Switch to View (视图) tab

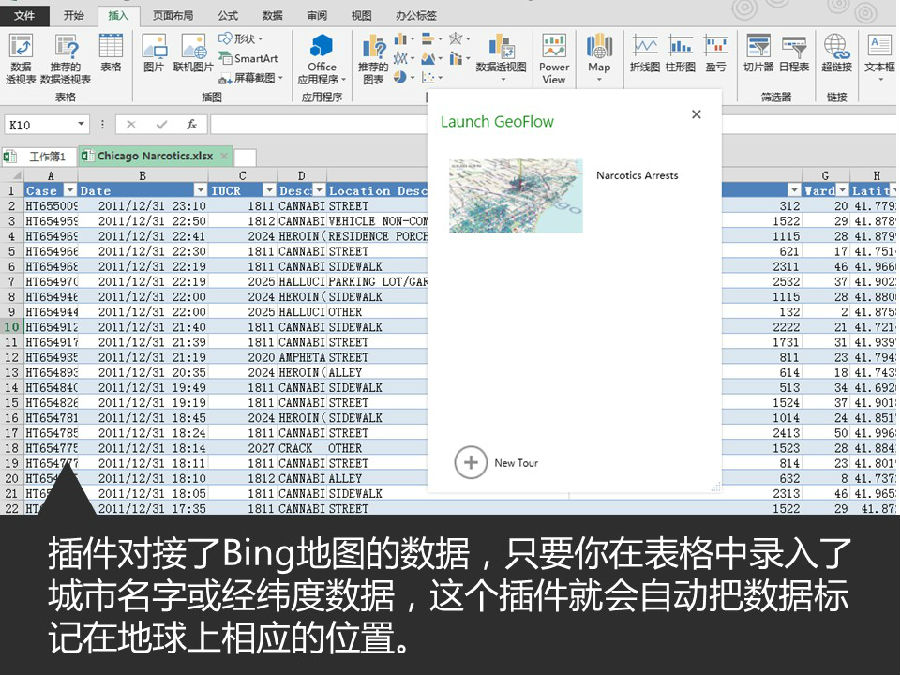coord(361,15)
